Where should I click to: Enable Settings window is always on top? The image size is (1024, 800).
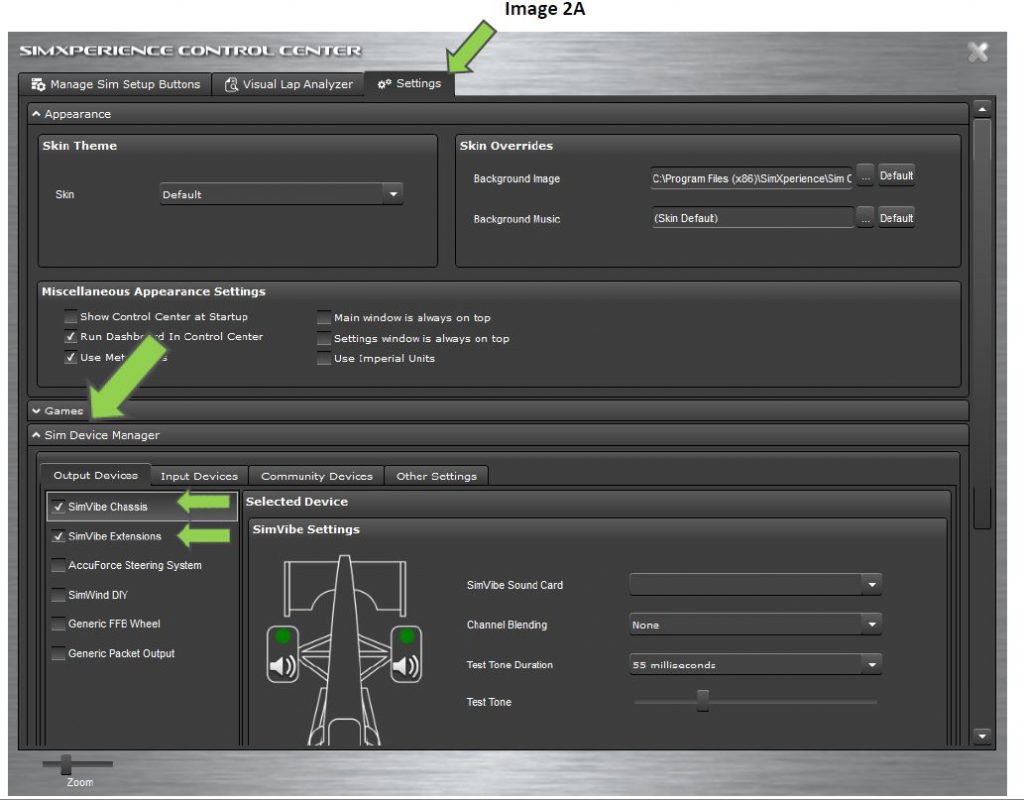coord(323,339)
